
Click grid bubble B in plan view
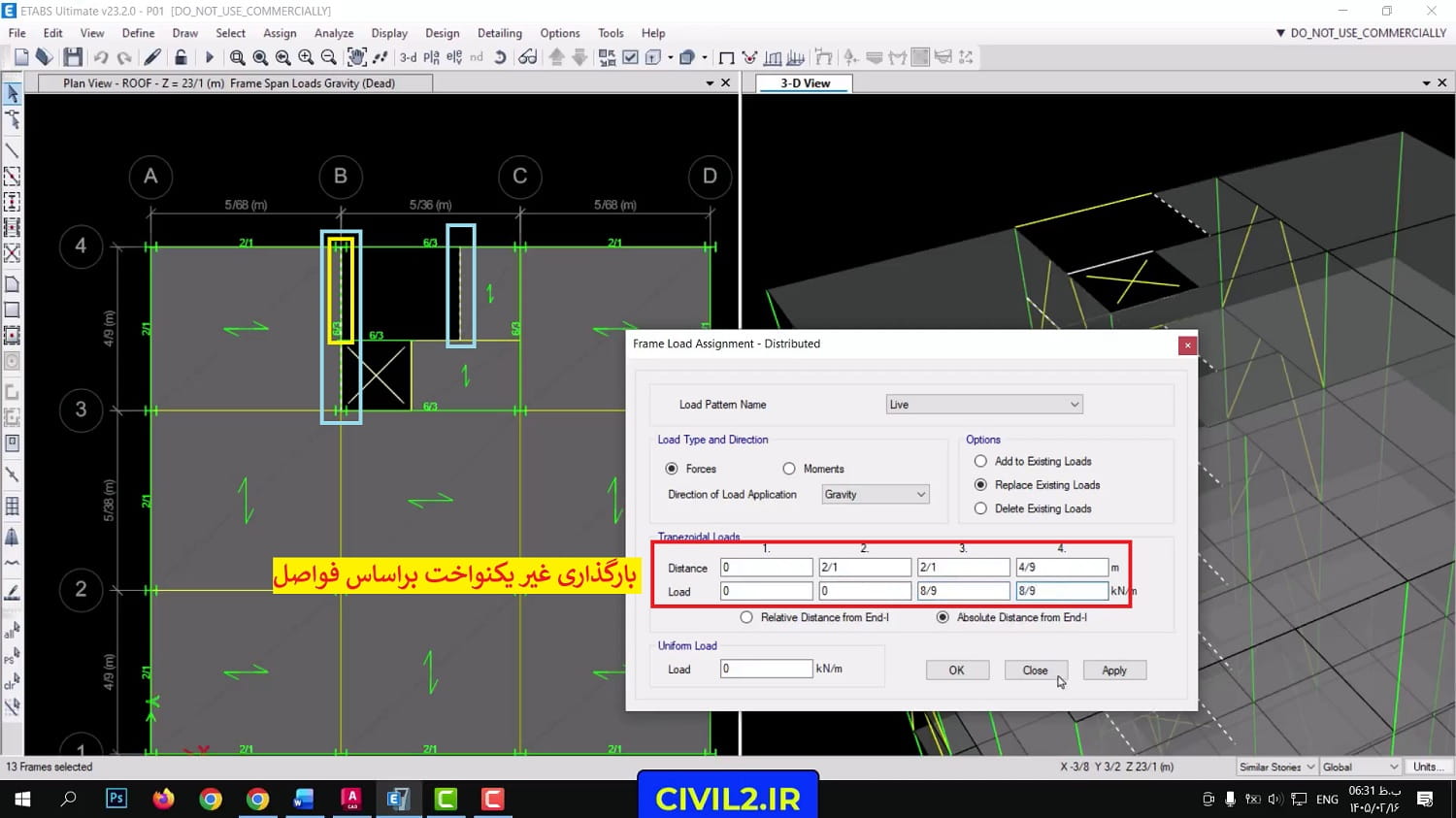point(341,177)
